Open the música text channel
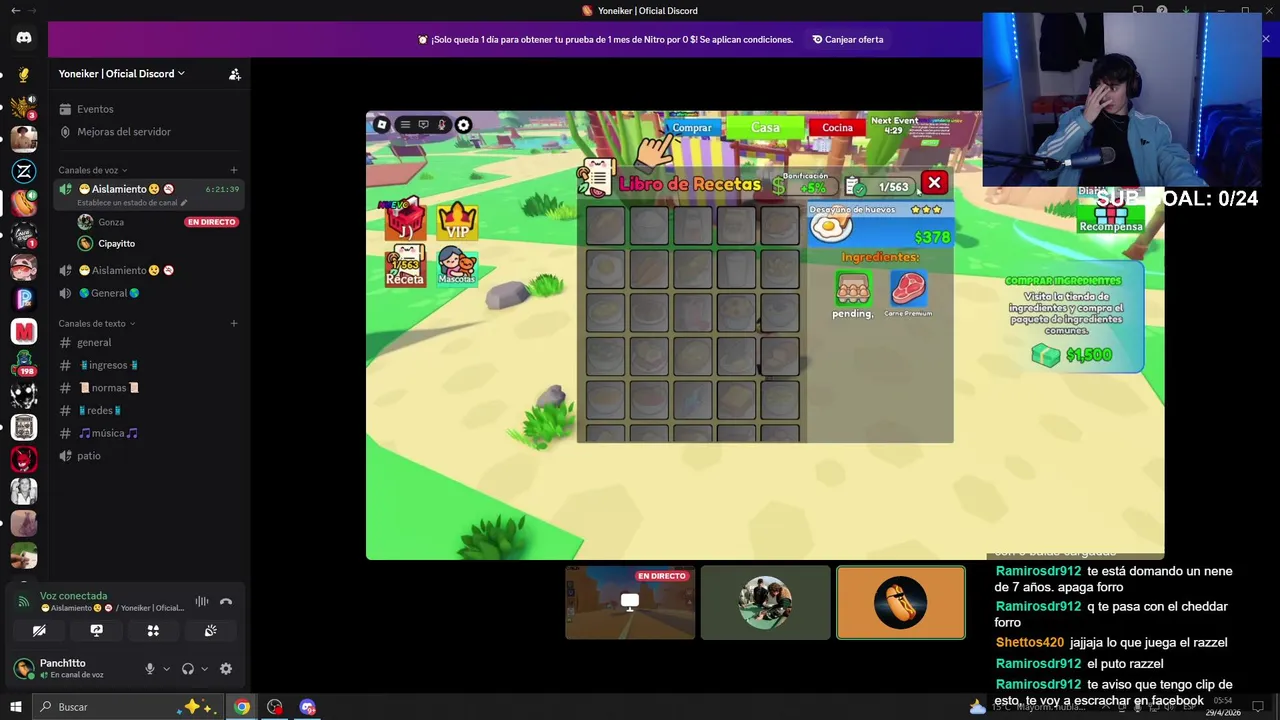 (149, 433)
